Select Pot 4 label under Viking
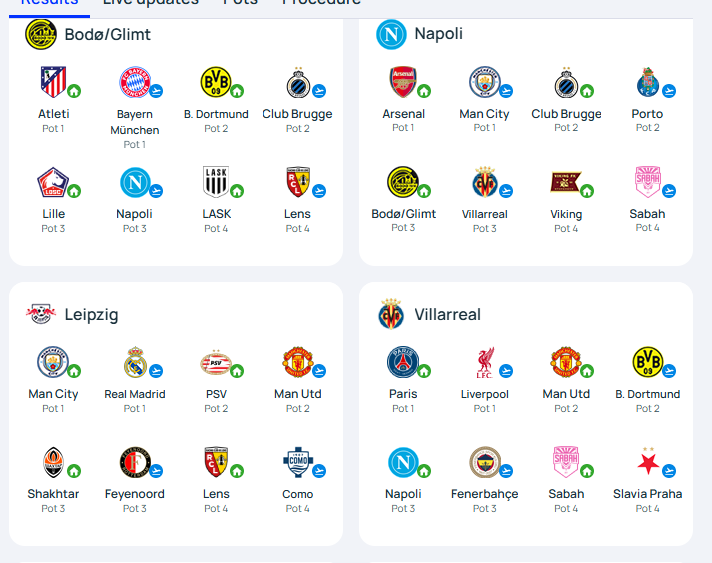Image resolution: width=712 pixels, height=563 pixels. (566, 228)
